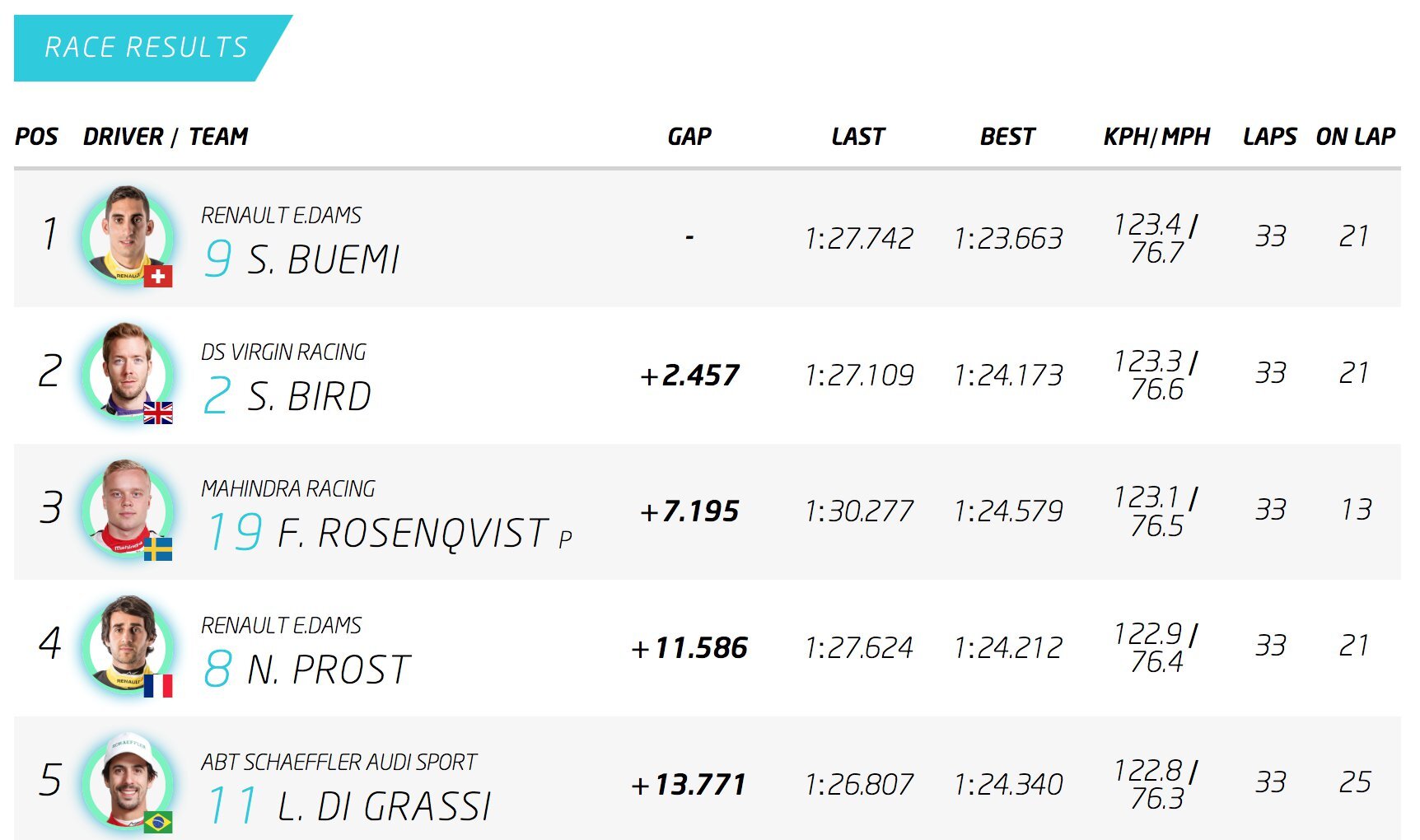Click the Brazilian flag icon beside Di Grassi
This screenshot has width=1420, height=840.
(x=158, y=821)
